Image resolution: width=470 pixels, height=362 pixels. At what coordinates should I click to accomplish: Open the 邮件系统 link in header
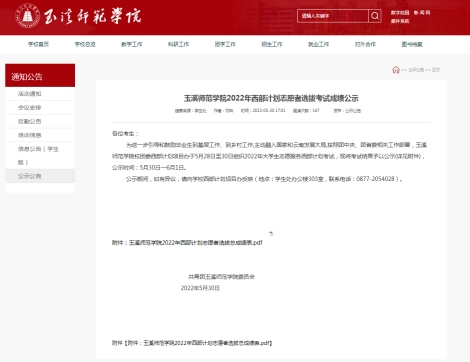click(400, 21)
